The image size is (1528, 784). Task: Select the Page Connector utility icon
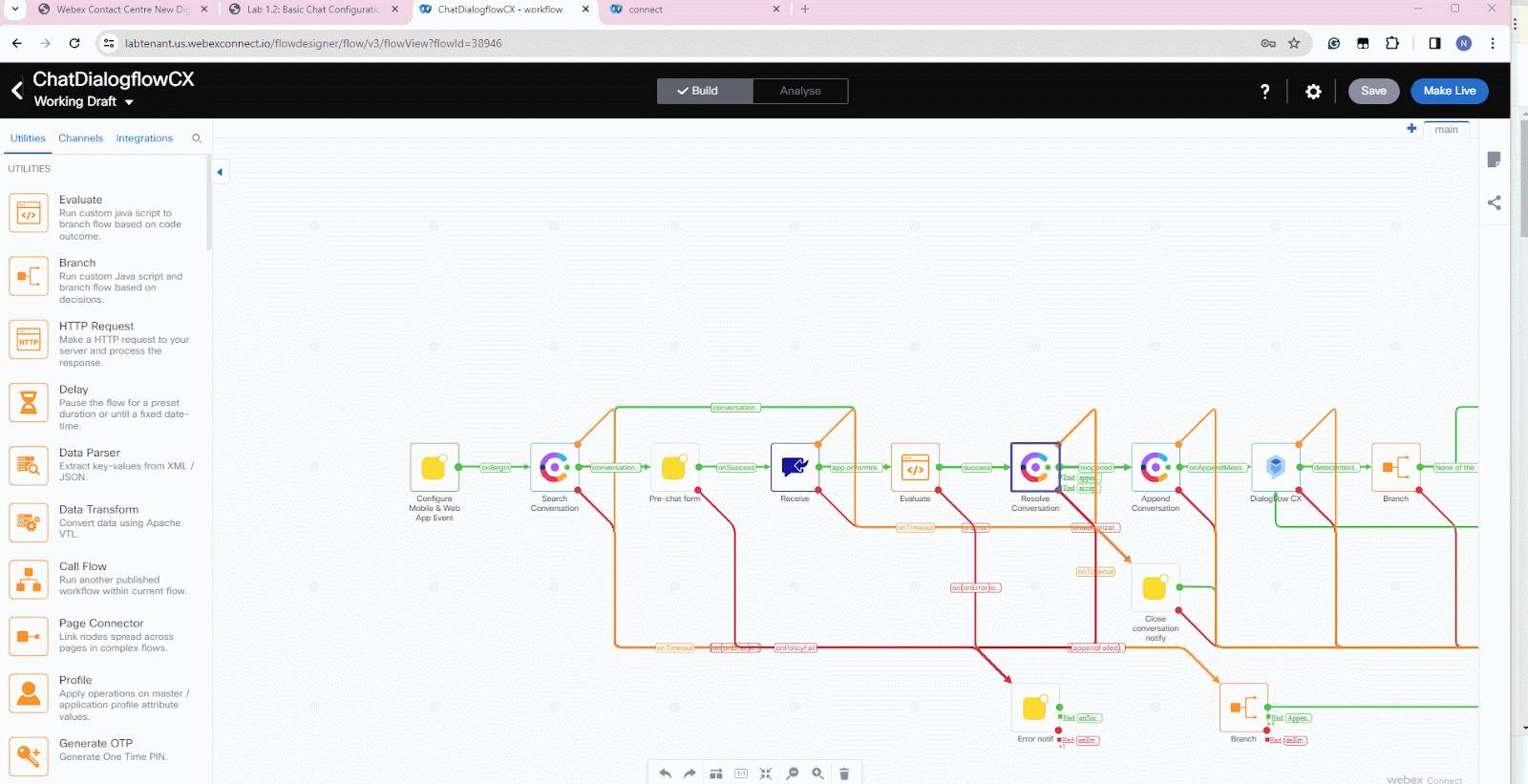(29, 636)
